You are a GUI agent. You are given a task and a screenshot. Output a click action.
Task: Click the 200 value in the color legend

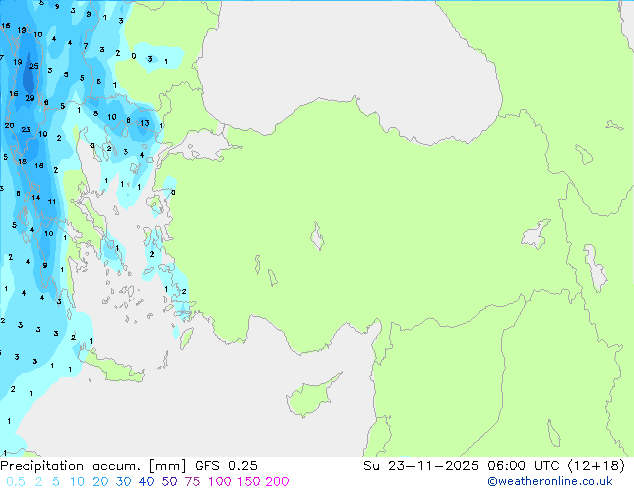[x=277, y=482]
